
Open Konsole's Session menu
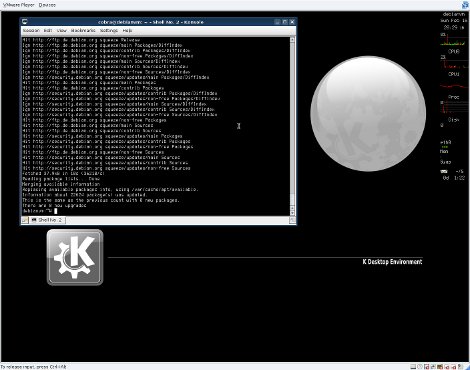point(31,30)
